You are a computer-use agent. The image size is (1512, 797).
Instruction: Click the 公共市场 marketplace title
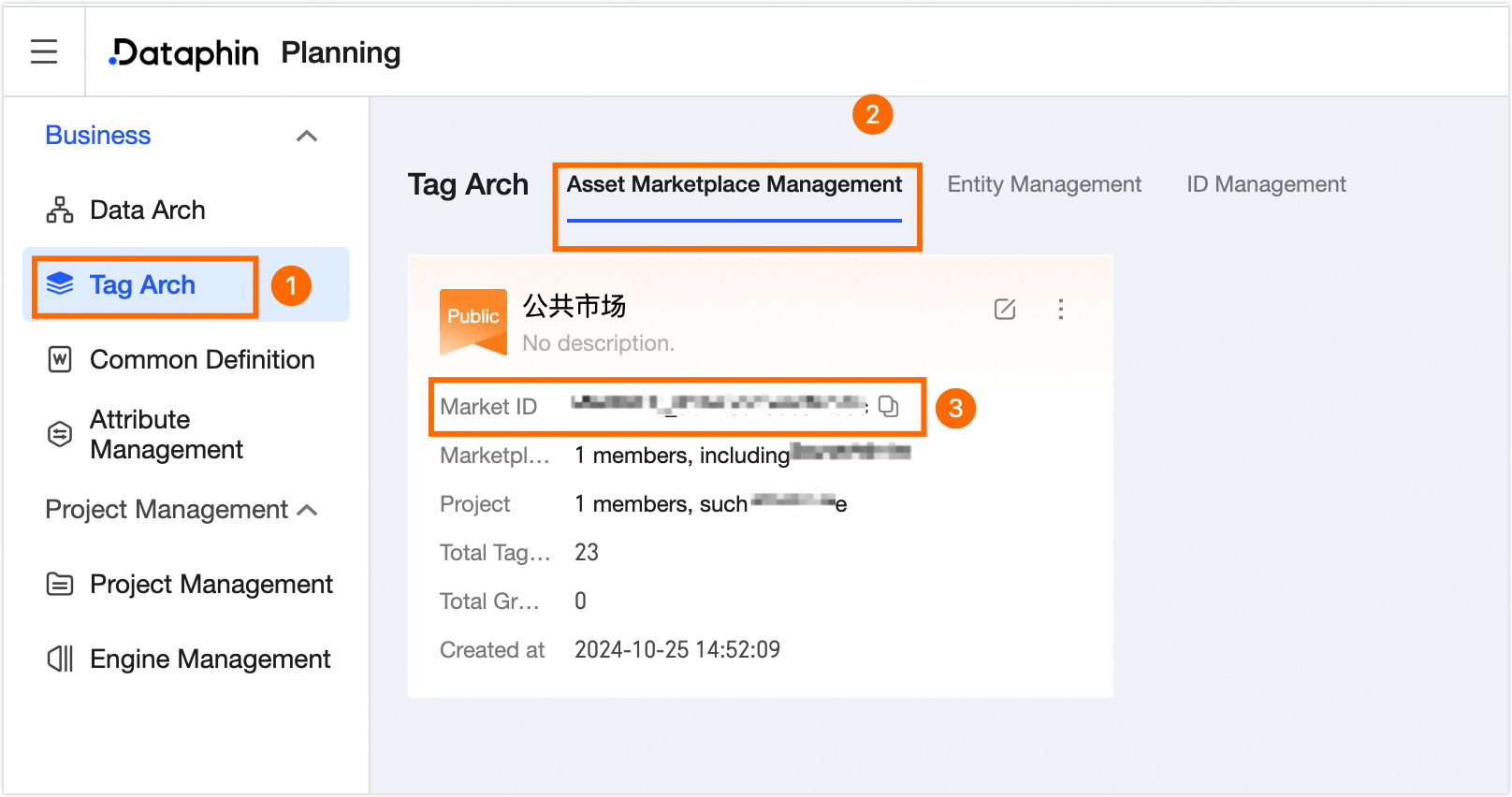click(574, 306)
